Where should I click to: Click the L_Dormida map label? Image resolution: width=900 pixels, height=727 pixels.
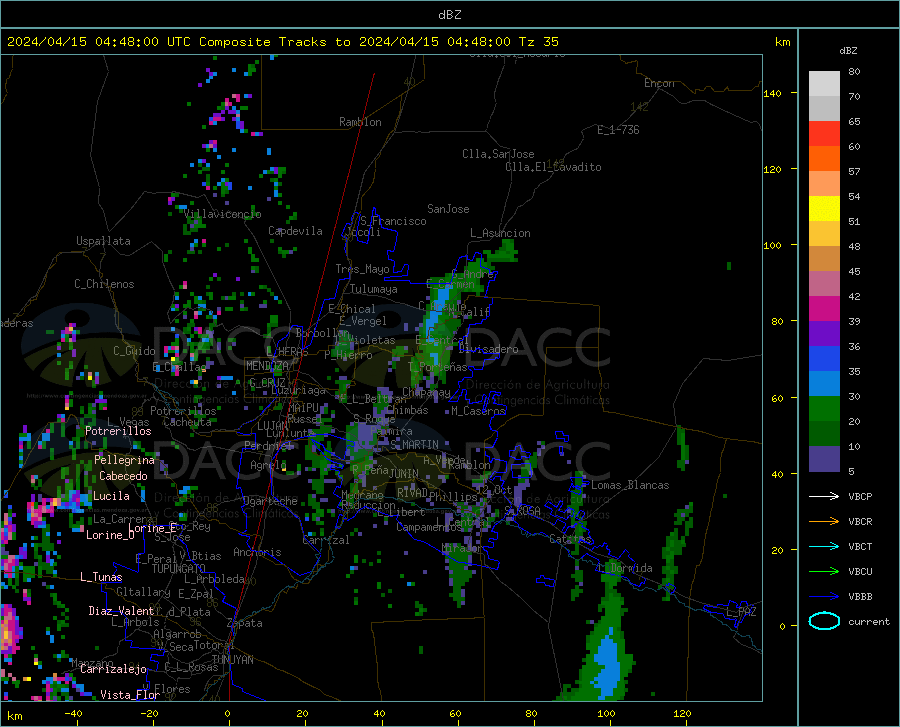click(x=625, y=568)
